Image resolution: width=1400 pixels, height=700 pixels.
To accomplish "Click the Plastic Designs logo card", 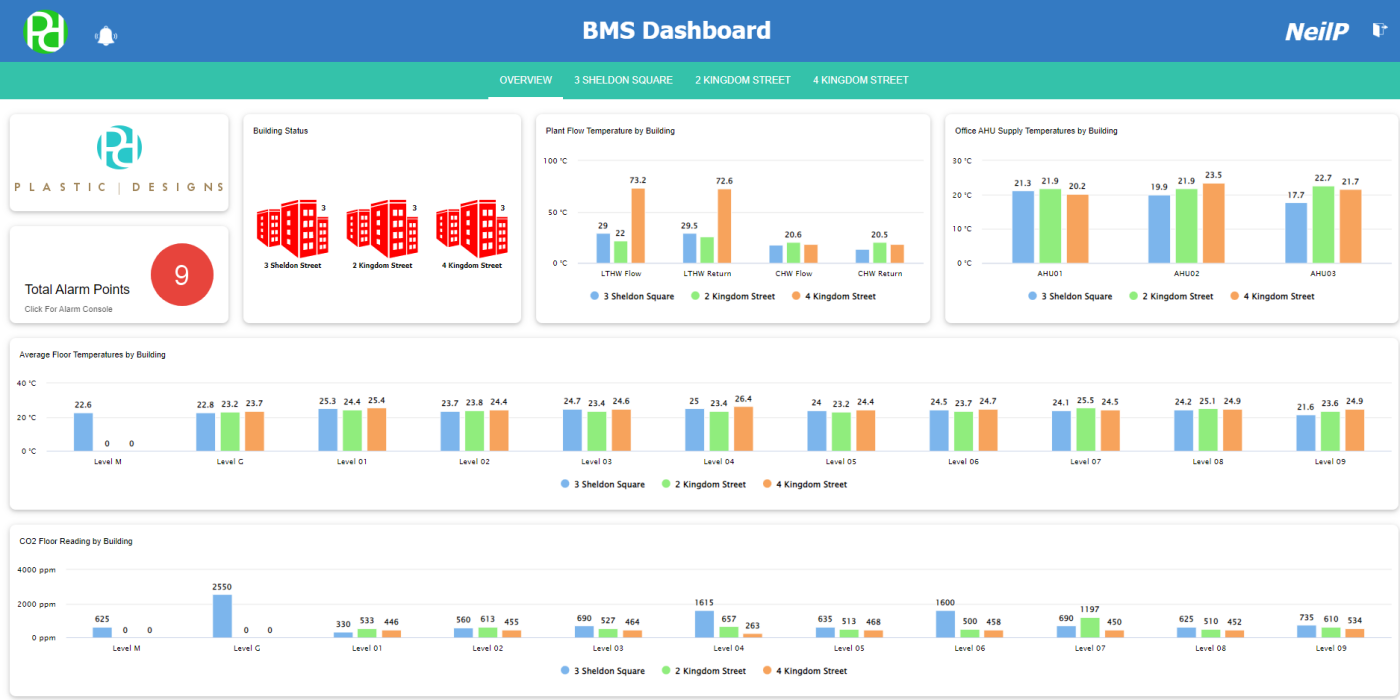I will coord(118,162).
